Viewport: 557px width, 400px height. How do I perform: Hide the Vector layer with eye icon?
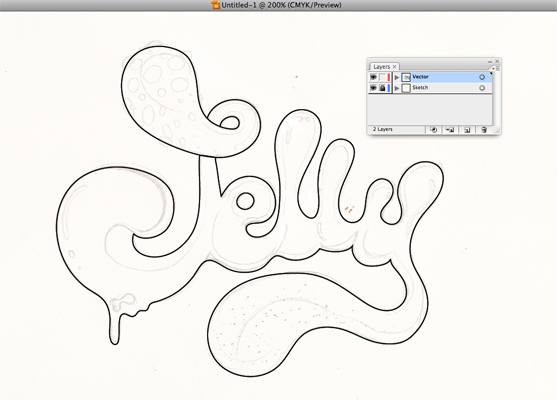click(x=373, y=77)
